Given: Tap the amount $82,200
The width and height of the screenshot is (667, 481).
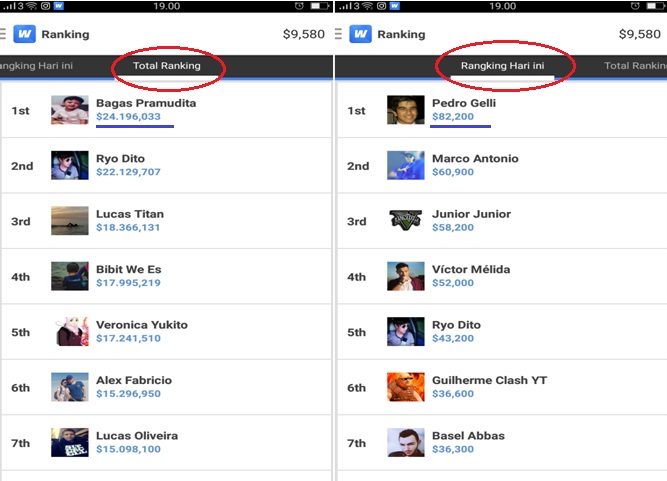Looking at the screenshot, I should 453,117.
